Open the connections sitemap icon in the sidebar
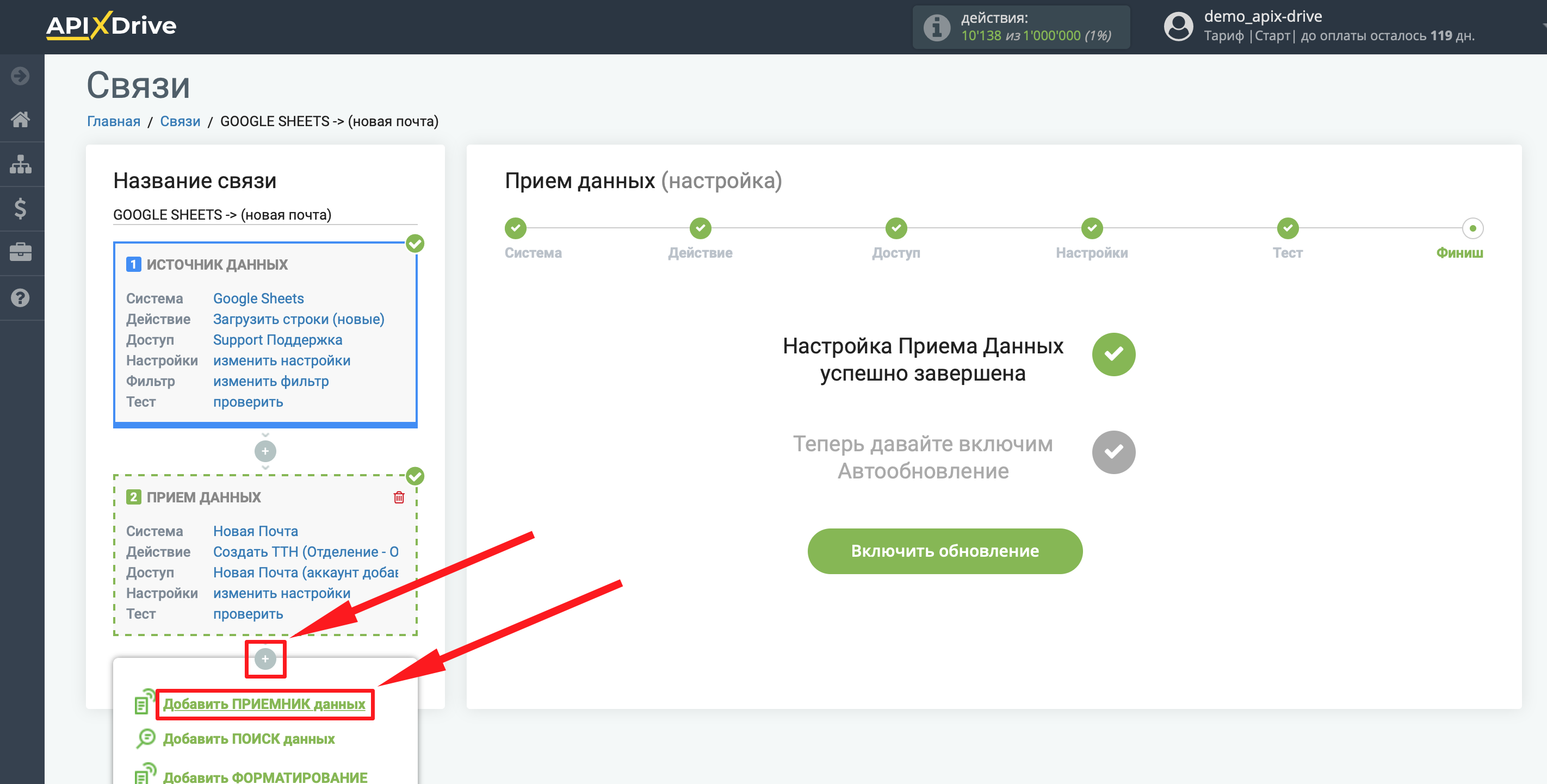Viewport: 1547px width, 784px height. click(21, 164)
